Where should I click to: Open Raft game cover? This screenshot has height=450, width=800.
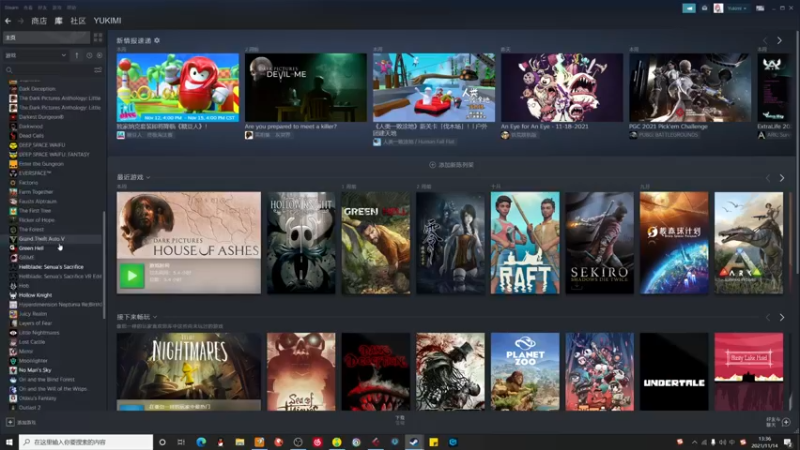(x=525, y=243)
